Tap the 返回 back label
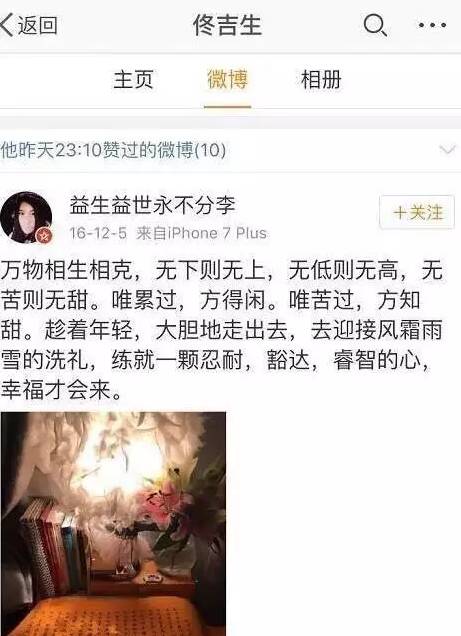This screenshot has height=636, width=461. pos(37,25)
